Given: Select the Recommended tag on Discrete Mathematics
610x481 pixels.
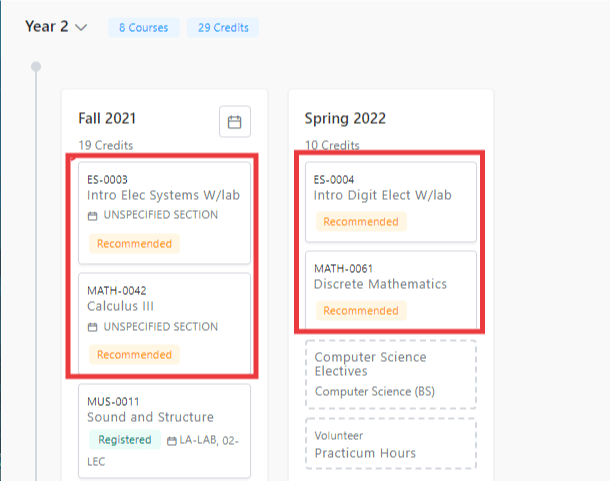Looking at the screenshot, I should (361, 311).
